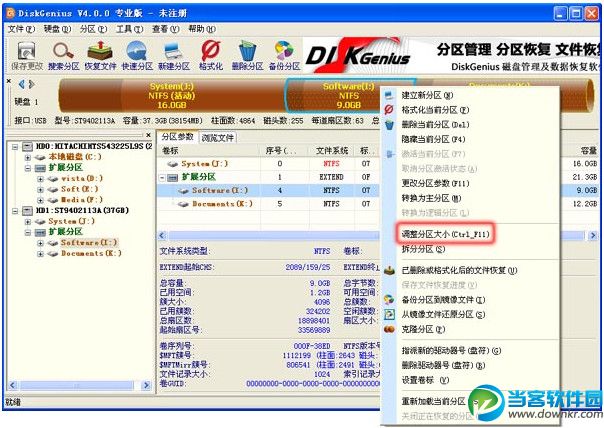Close the disk bar with small x
This screenshot has width=604, height=428.
pyautogui.click(x=9, y=81)
